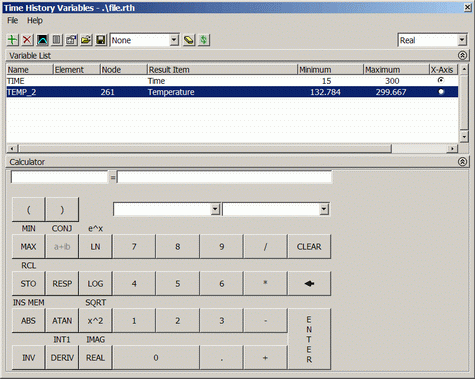
Task: Click the Node column header
Action: pos(124,70)
